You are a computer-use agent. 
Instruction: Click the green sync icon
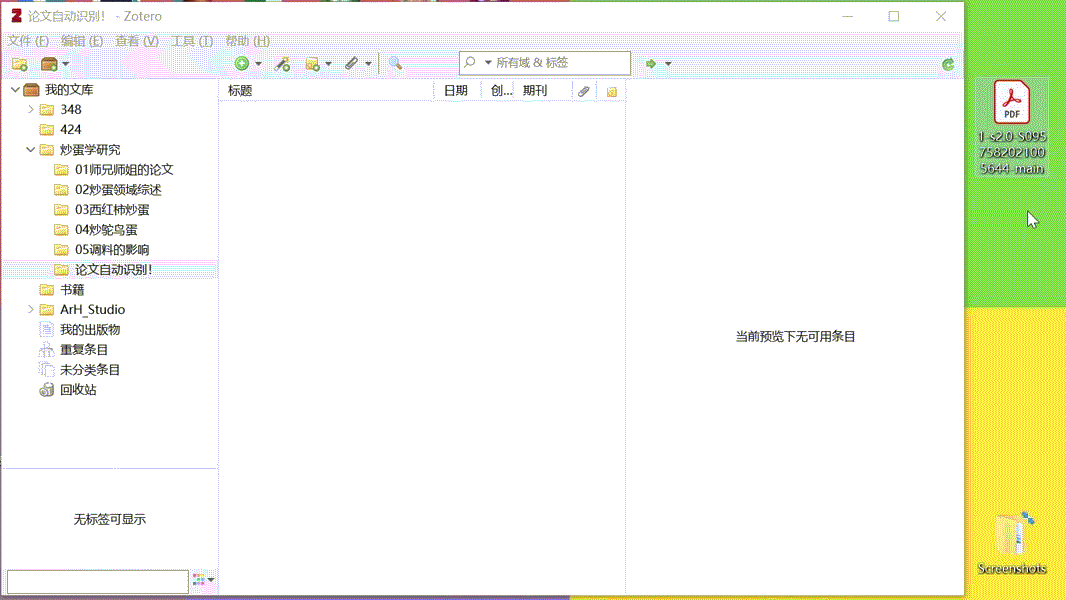click(948, 64)
